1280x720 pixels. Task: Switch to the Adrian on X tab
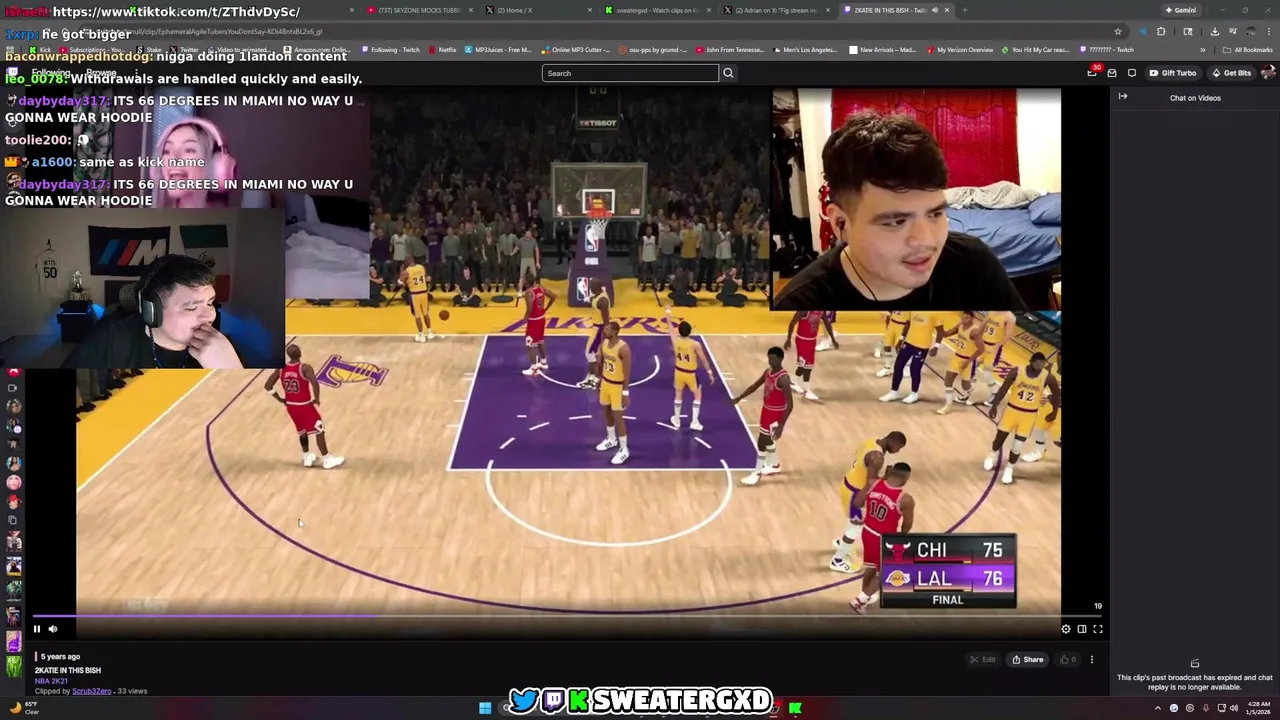point(776,10)
